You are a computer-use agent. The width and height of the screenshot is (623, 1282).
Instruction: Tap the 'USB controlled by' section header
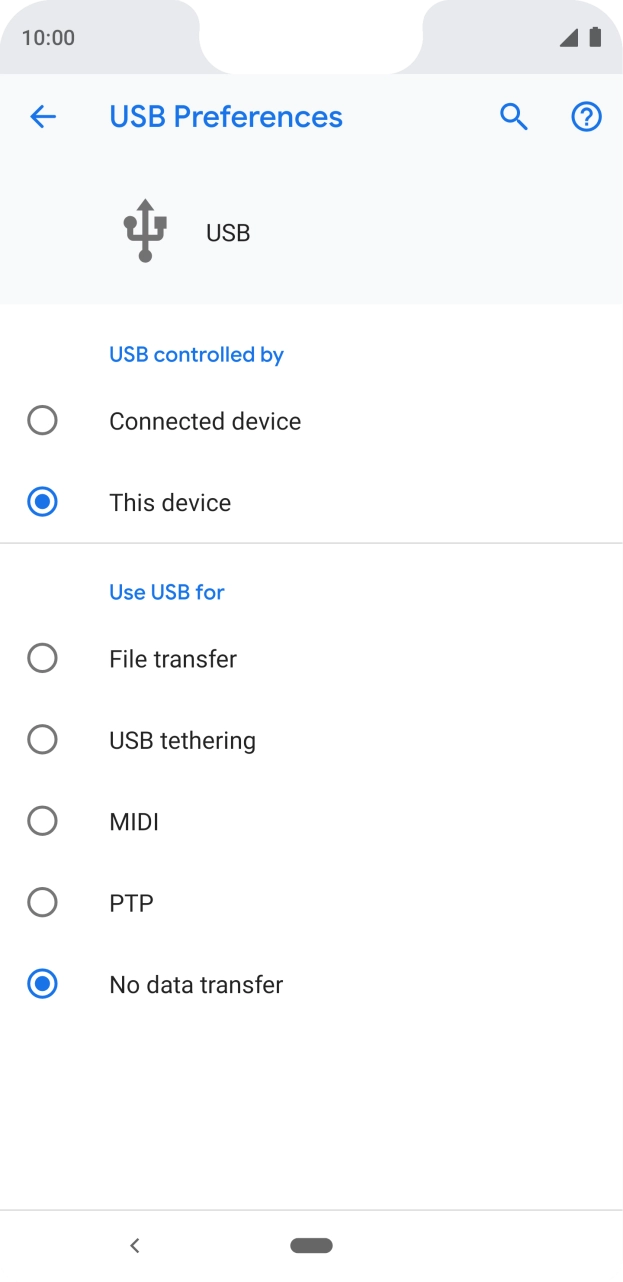pyautogui.click(x=196, y=355)
